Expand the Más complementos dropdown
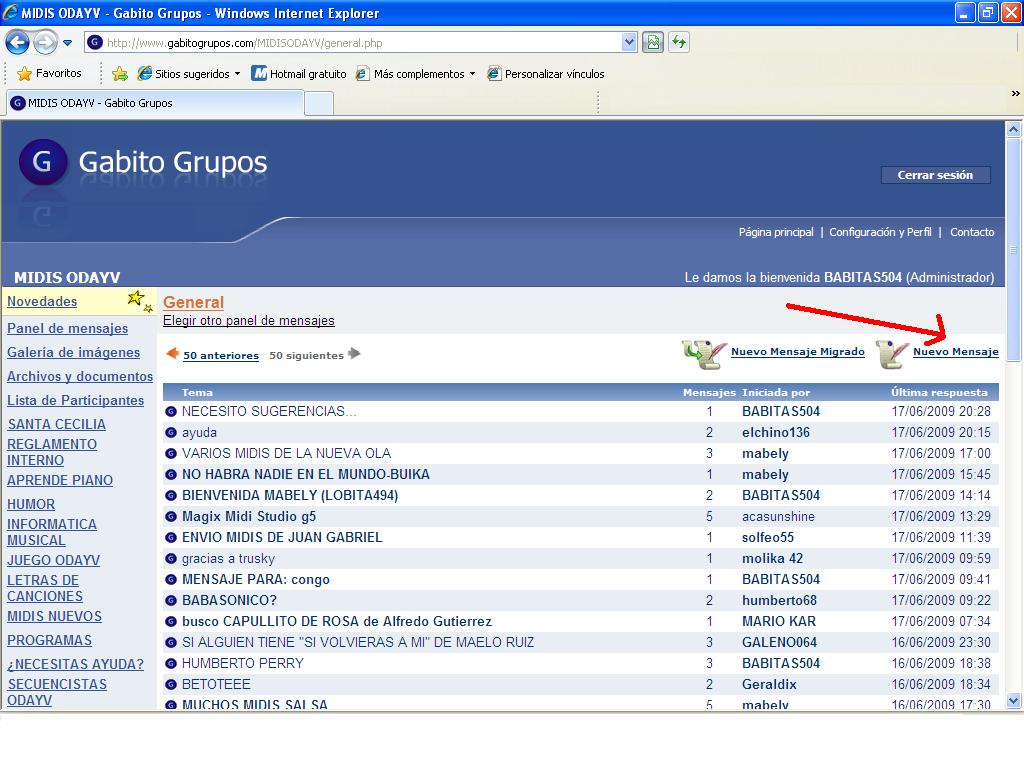The height and width of the screenshot is (768, 1024). (x=472, y=74)
